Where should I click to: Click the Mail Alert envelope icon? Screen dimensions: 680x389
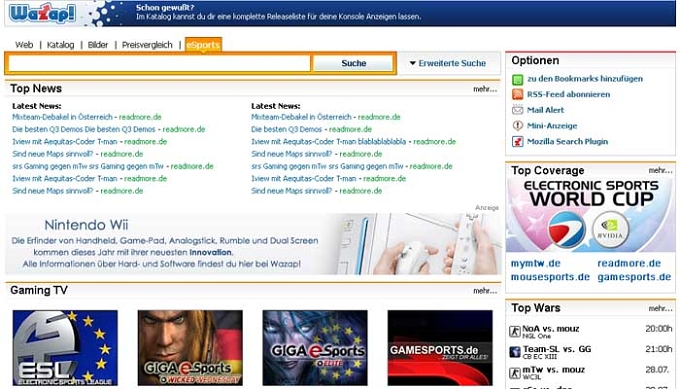point(517,110)
